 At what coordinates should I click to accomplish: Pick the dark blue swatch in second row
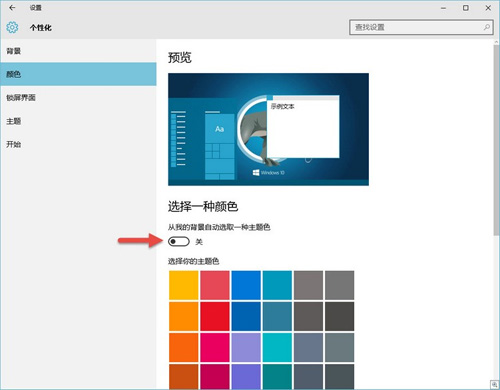click(x=246, y=316)
